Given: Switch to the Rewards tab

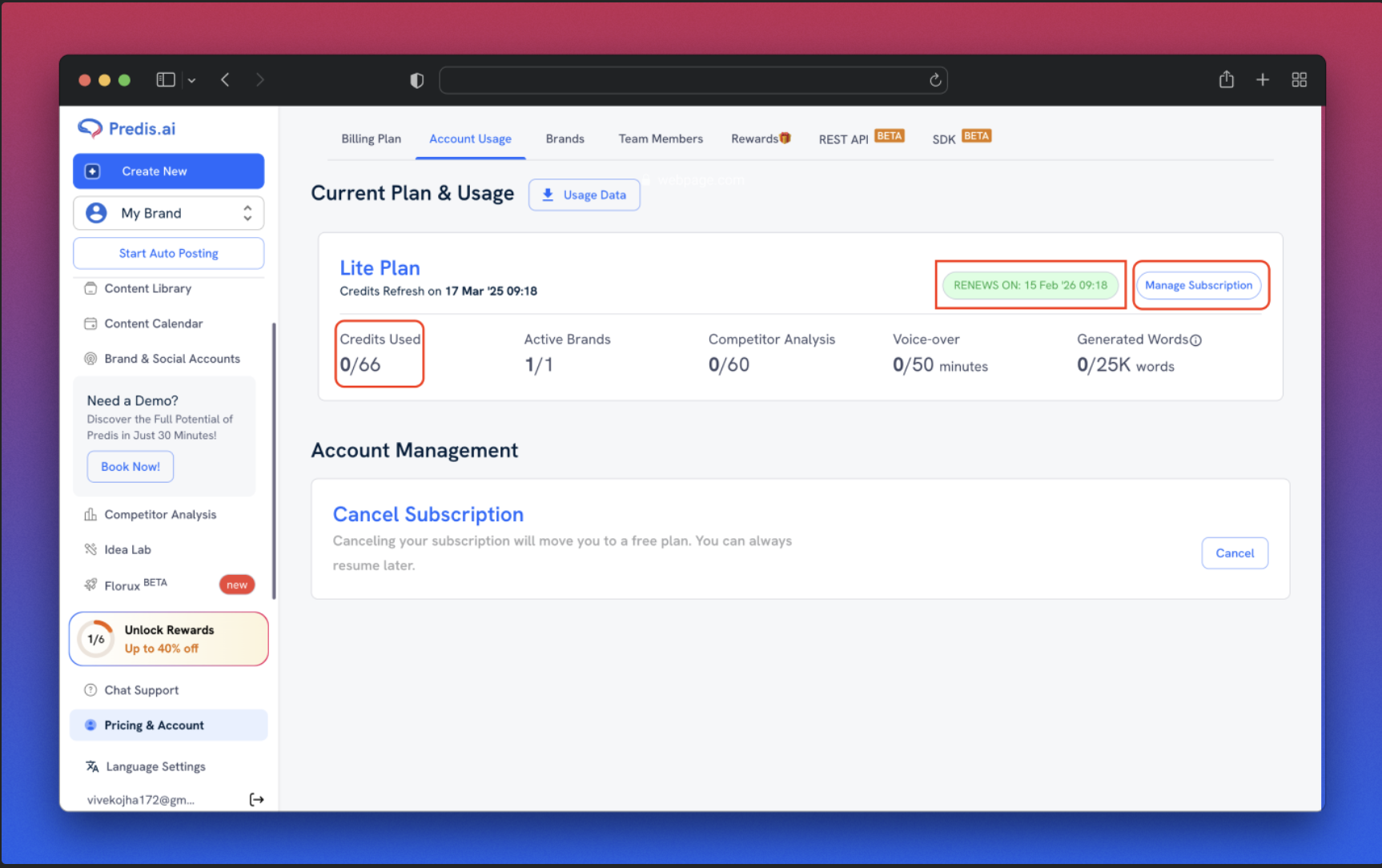Looking at the screenshot, I should 761,139.
